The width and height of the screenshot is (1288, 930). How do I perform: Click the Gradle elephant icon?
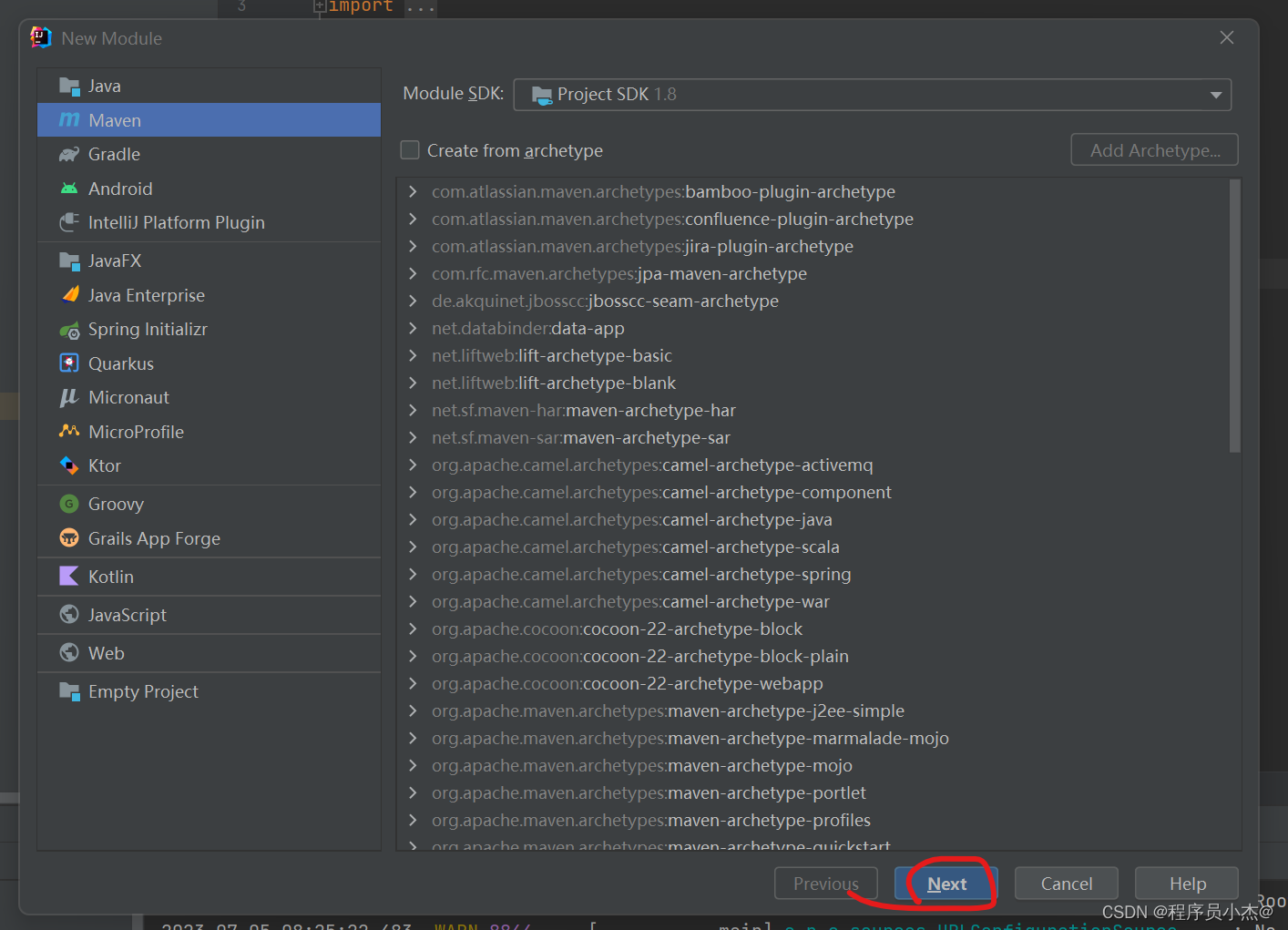[x=69, y=154]
